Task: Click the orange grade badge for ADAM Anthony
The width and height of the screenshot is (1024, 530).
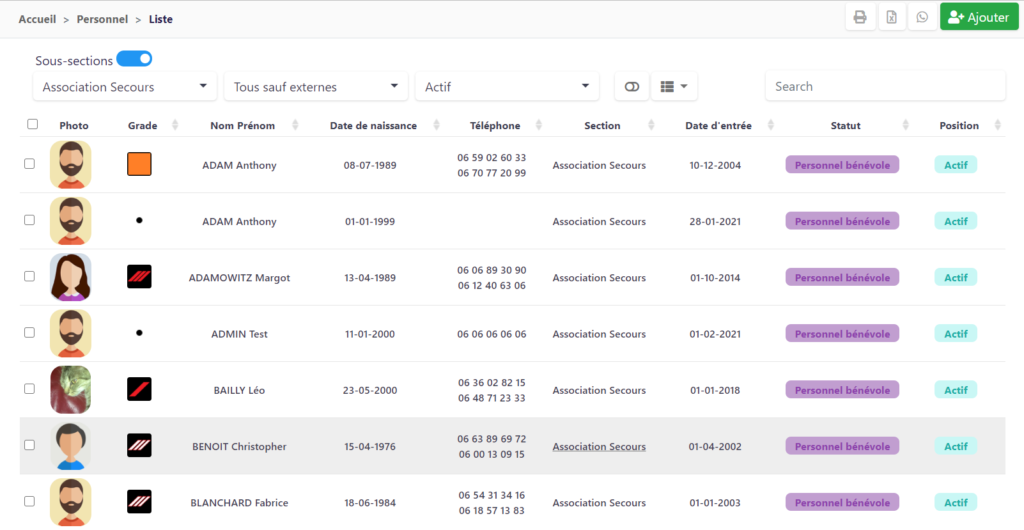Action: (139, 164)
